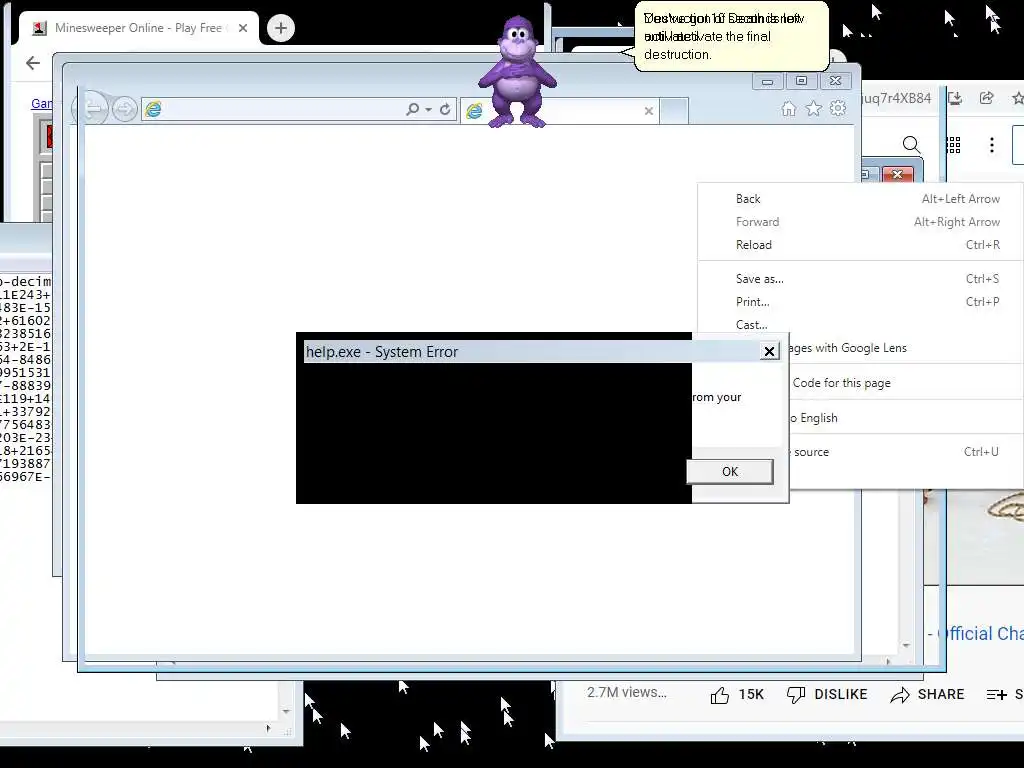This screenshot has height=768, width=1024.
Task: Click the search magnifier in IE address bar
Action: coord(412,109)
